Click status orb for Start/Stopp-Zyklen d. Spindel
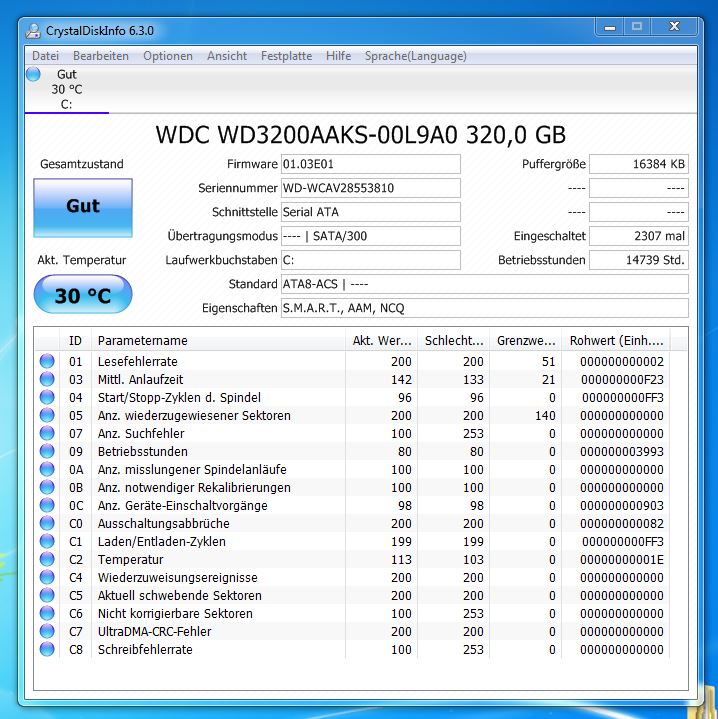 (x=47, y=397)
